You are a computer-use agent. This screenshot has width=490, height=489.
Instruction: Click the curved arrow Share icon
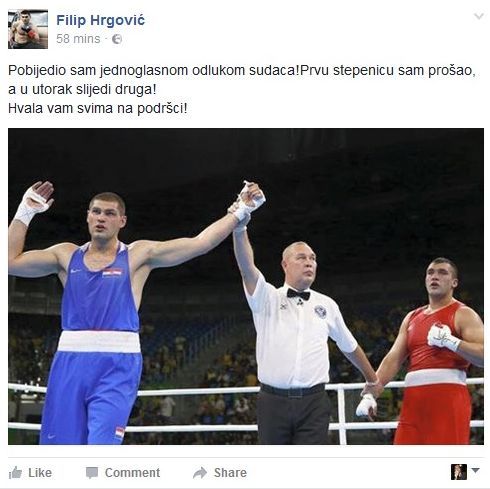pyautogui.click(x=200, y=473)
